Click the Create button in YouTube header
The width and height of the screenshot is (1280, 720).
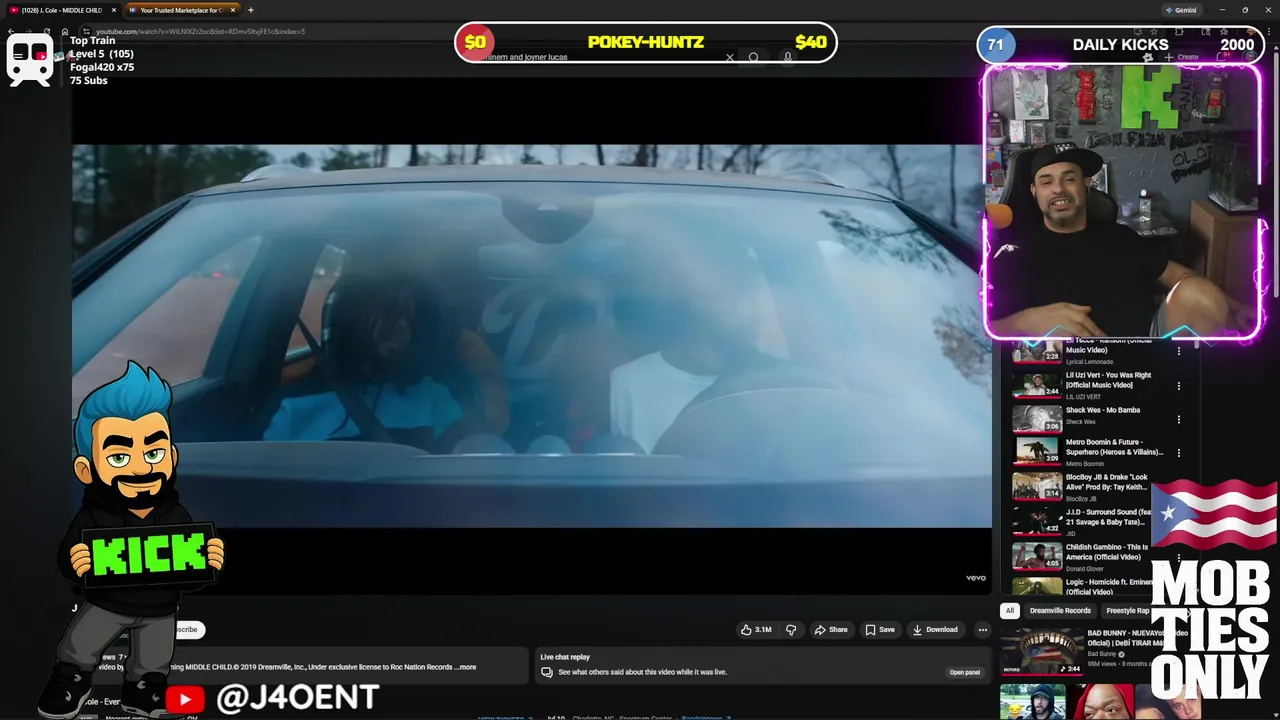pos(1181,57)
